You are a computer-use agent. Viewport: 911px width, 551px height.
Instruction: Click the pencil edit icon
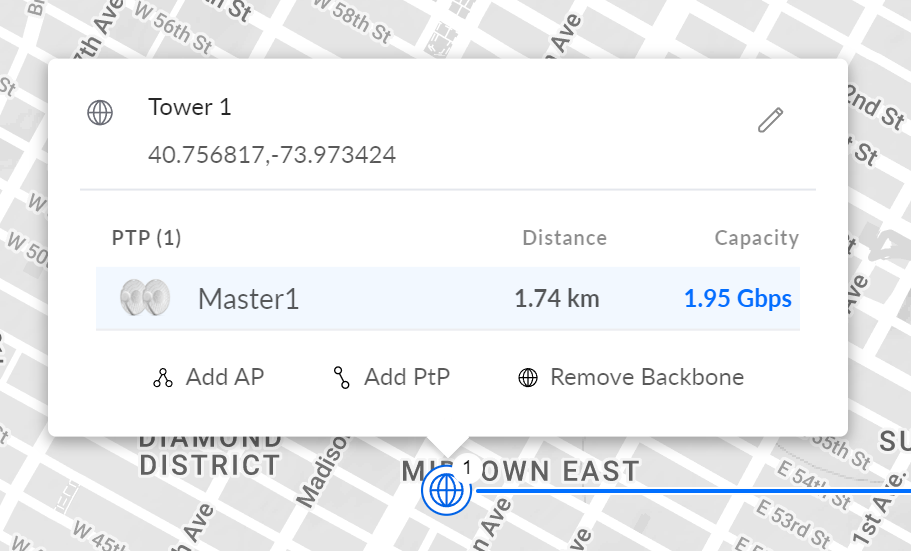pos(769,120)
